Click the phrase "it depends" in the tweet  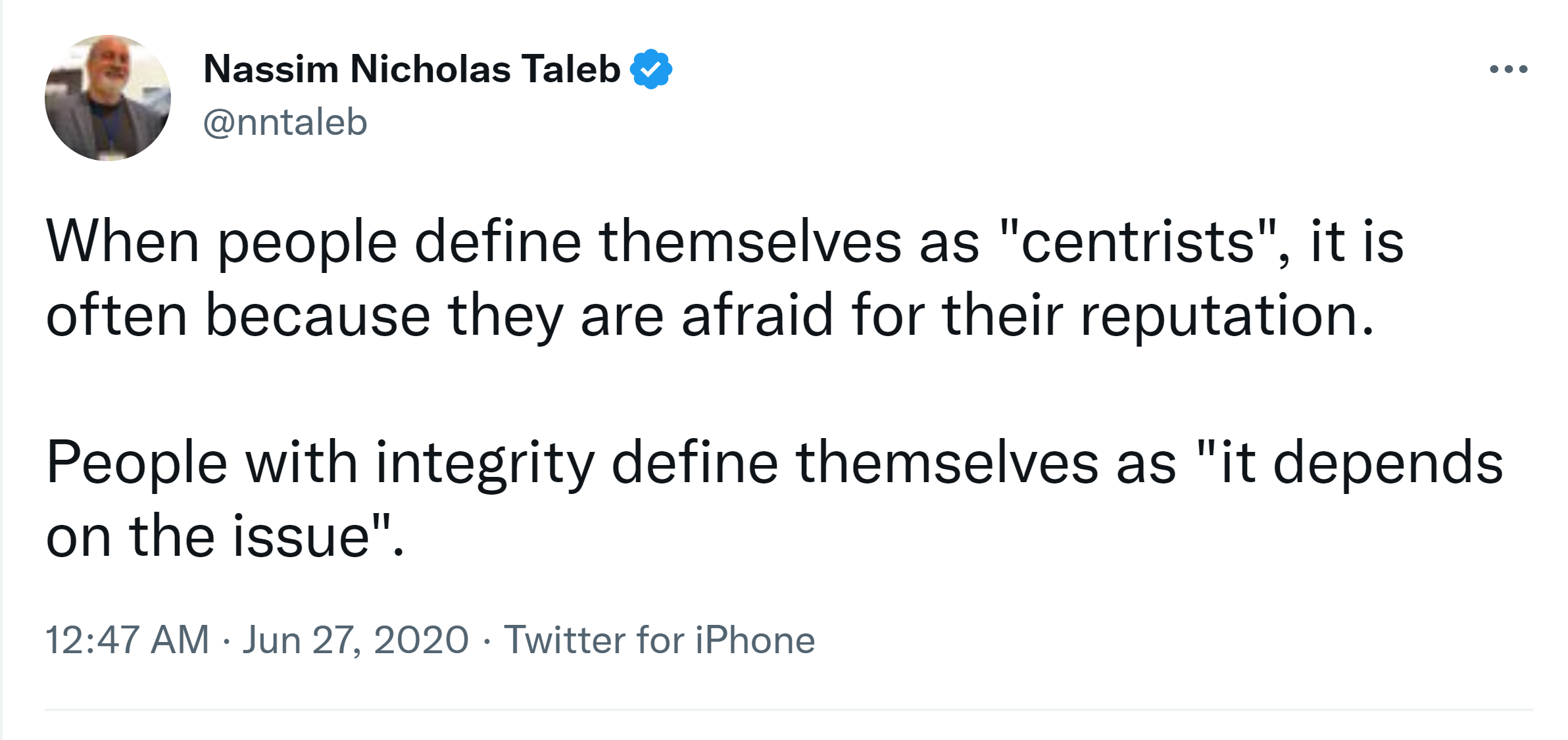(x=1361, y=463)
